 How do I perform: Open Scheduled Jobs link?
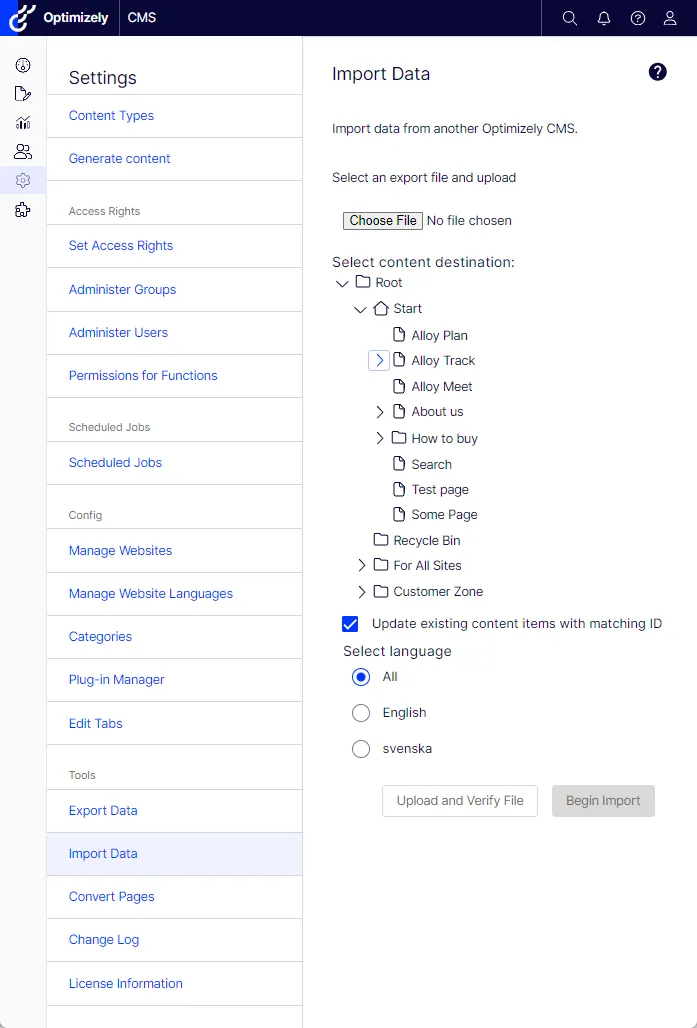click(x=174, y=463)
